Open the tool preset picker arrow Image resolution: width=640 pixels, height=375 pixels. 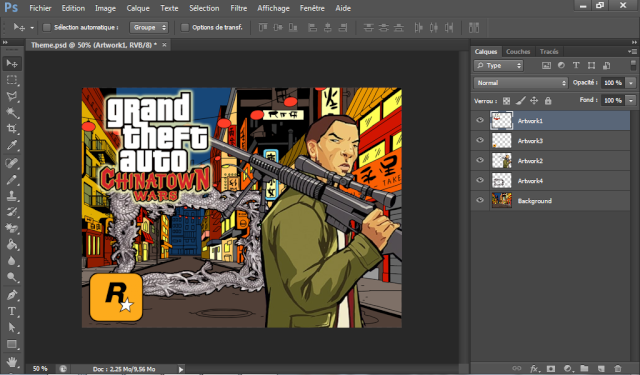(x=32, y=28)
